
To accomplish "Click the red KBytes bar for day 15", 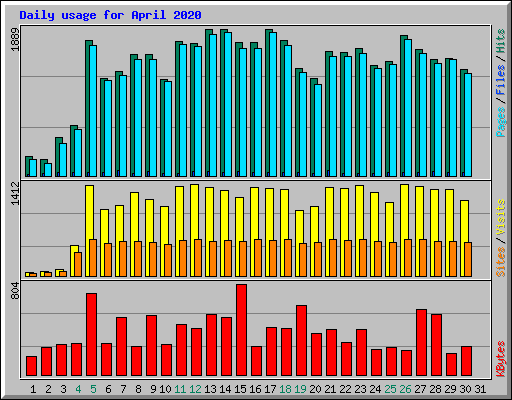I will click(242, 330).
